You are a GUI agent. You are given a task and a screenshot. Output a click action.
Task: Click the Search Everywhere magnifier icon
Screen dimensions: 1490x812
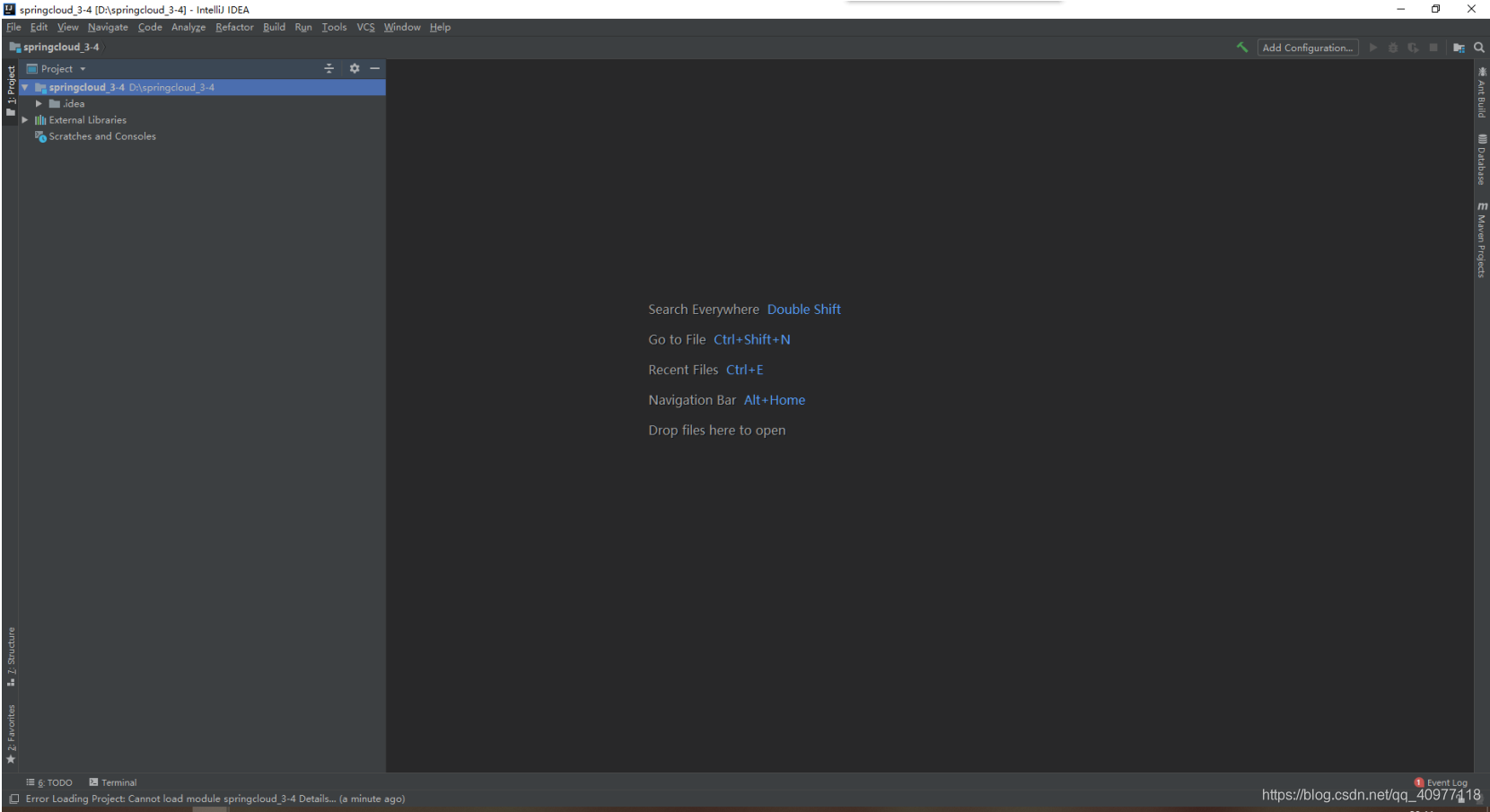[x=1479, y=48]
